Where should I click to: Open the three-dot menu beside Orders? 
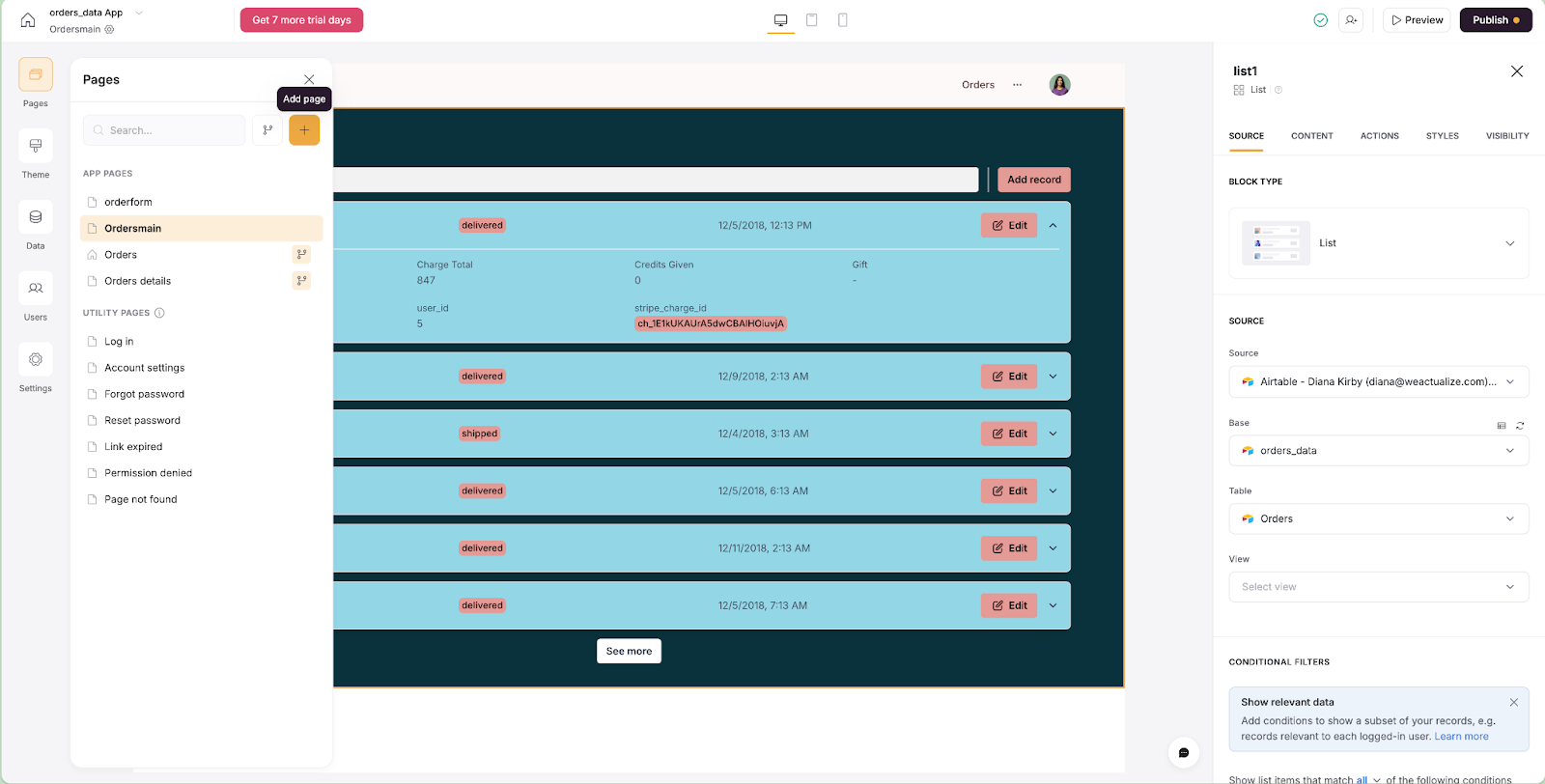pyautogui.click(x=1018, y=85)
